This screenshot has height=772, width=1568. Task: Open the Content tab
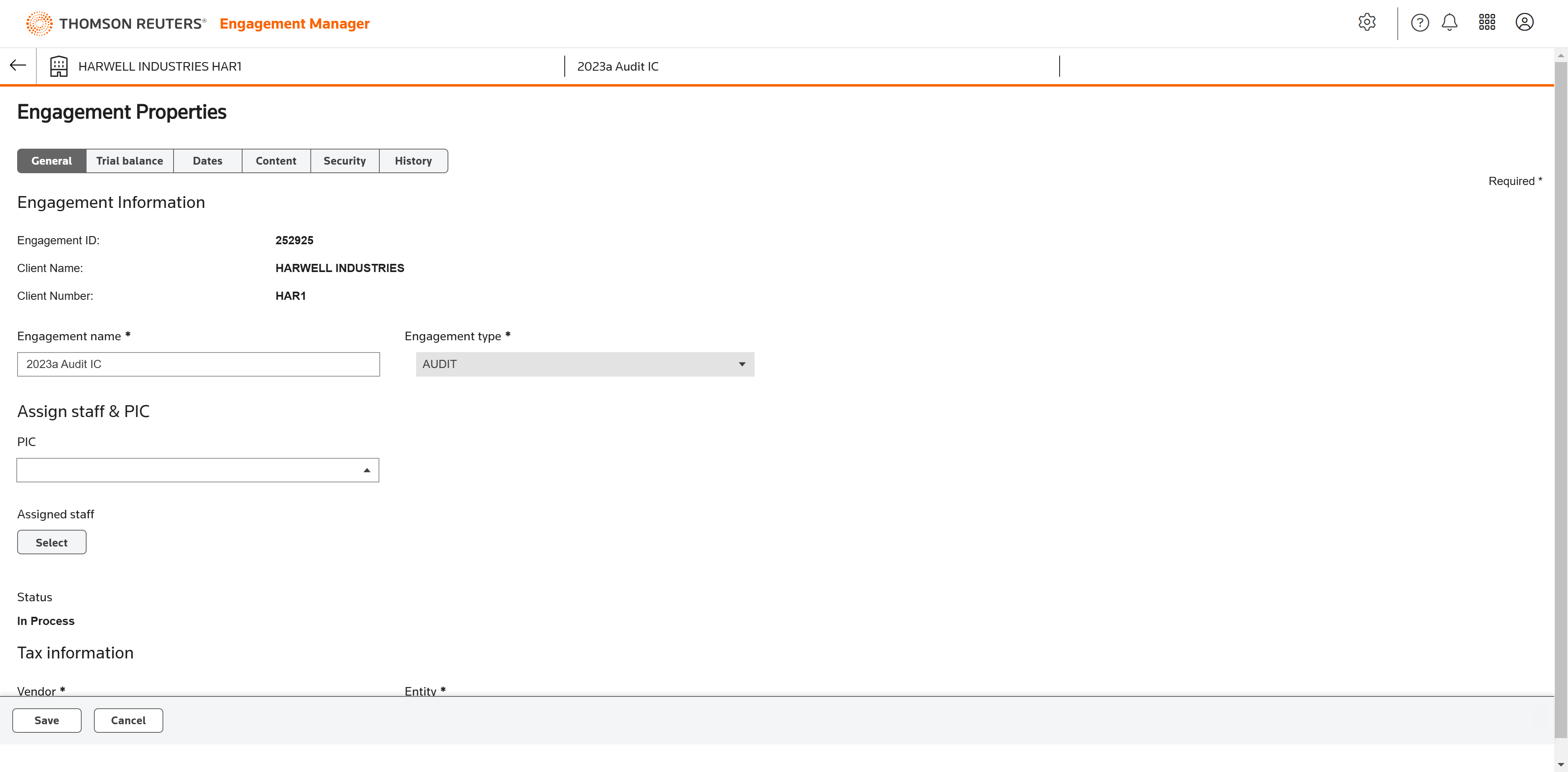point(276,161)
